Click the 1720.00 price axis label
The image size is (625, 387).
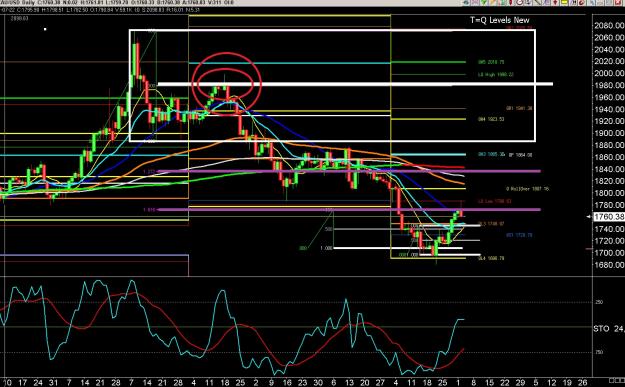click(609, 241)
